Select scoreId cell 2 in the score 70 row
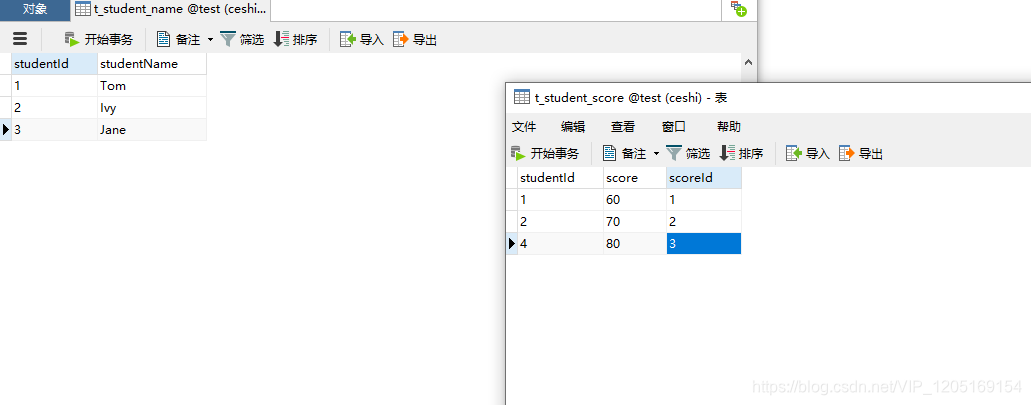This screenshot has width=1031, height=405. pos(704,222)
